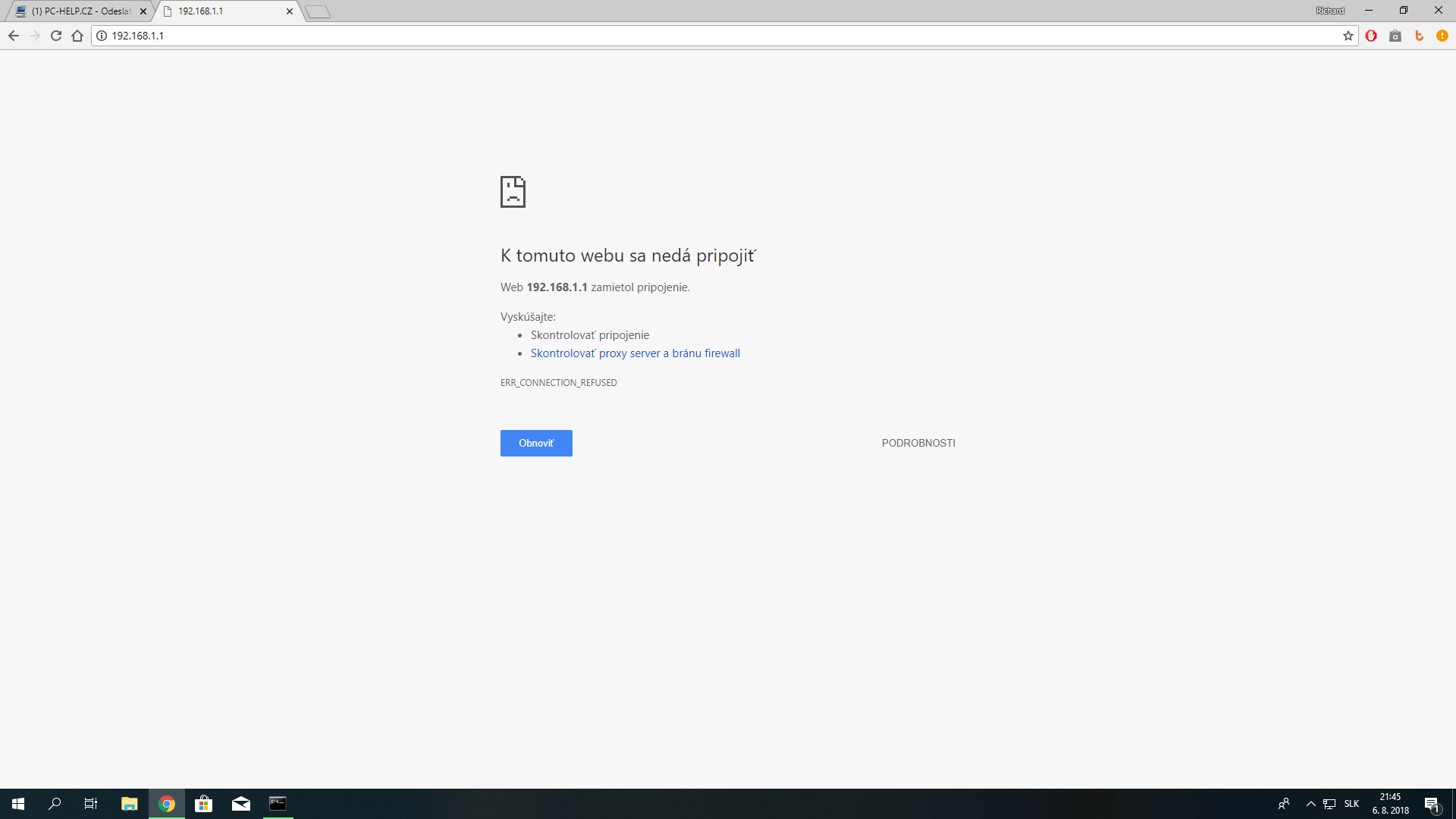Open the orange warning extension icon

(x=1442, y=36)
